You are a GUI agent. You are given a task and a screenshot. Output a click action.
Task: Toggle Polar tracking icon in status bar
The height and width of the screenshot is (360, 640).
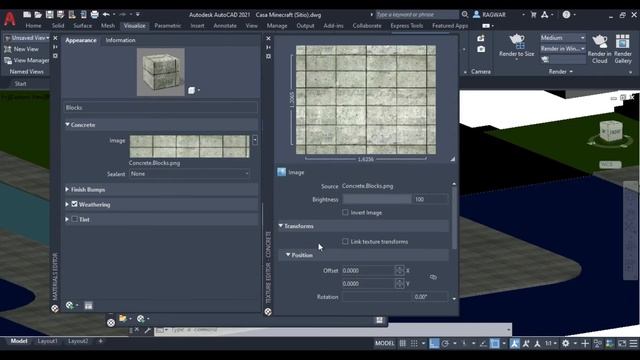tap(445, 343)
